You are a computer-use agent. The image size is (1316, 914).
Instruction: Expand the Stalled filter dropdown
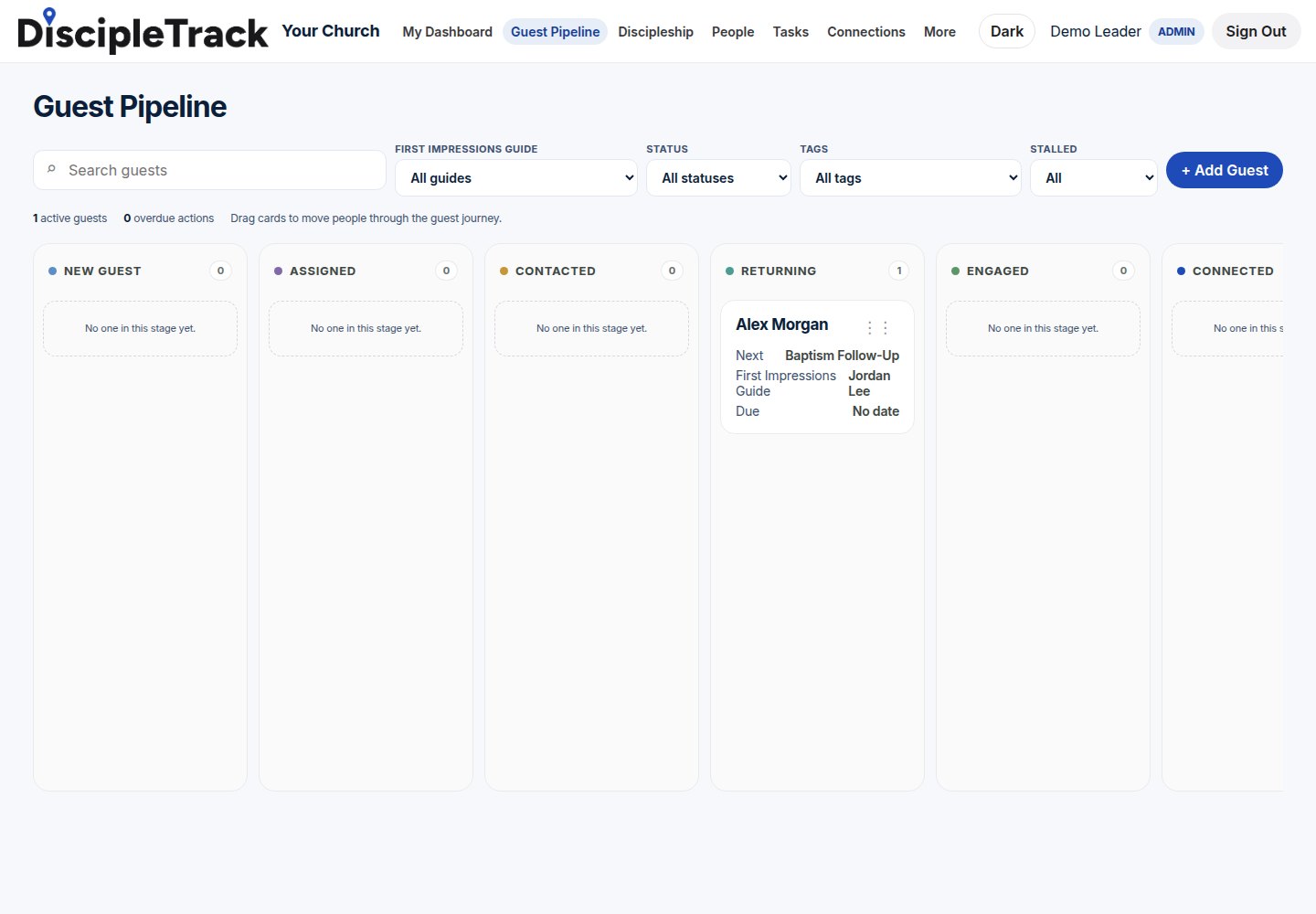pos(1094,177)
